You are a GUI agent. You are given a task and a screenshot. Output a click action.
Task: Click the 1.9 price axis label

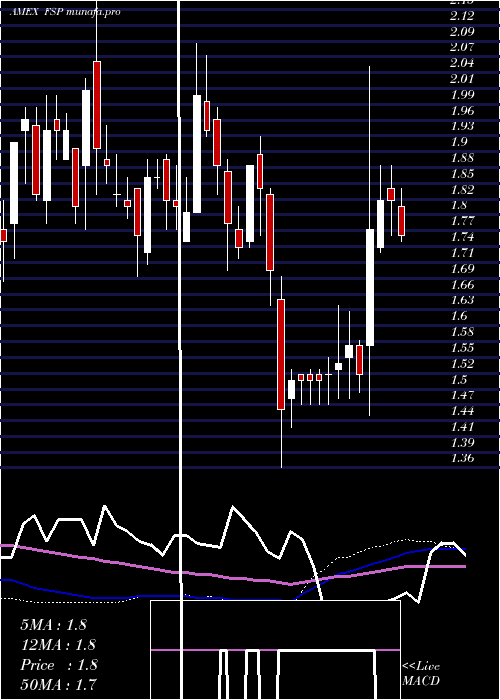[459, 142]
